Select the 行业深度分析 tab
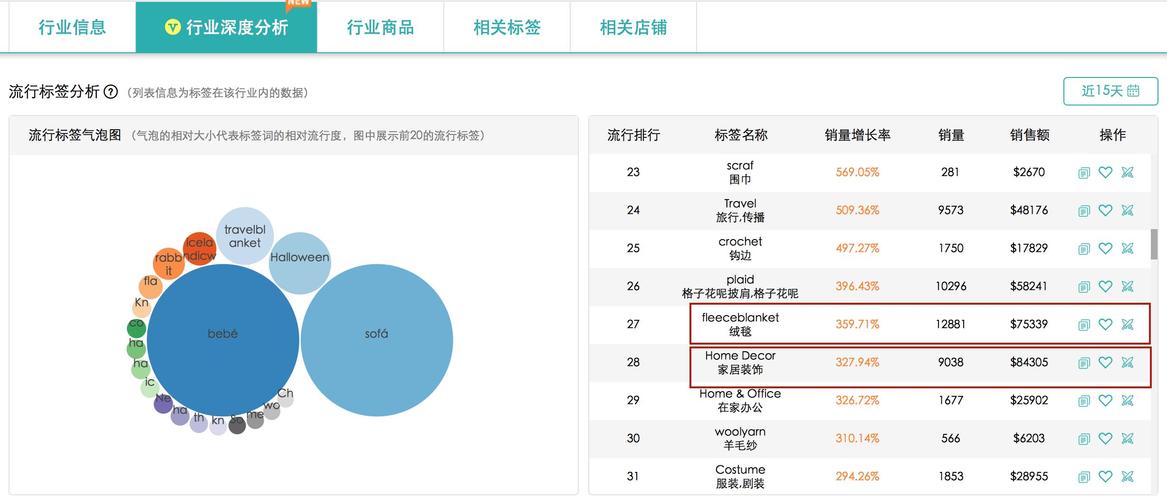Screen dimensions: 1167x500 pos(226,28)
